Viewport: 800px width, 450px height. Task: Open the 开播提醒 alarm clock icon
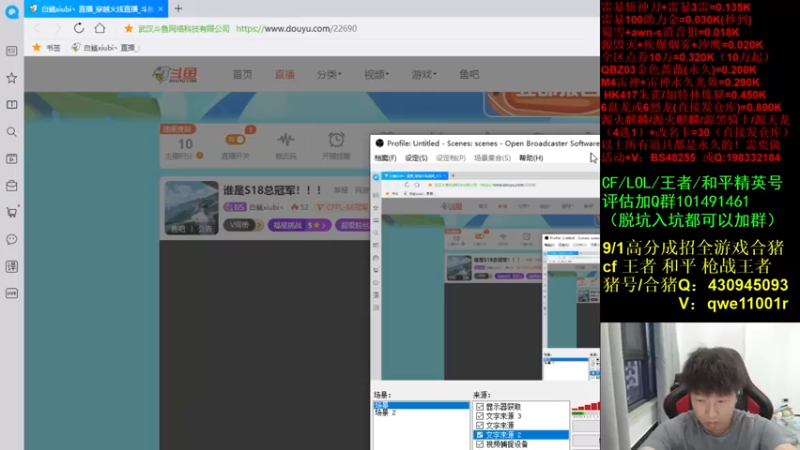pos(336,140)
